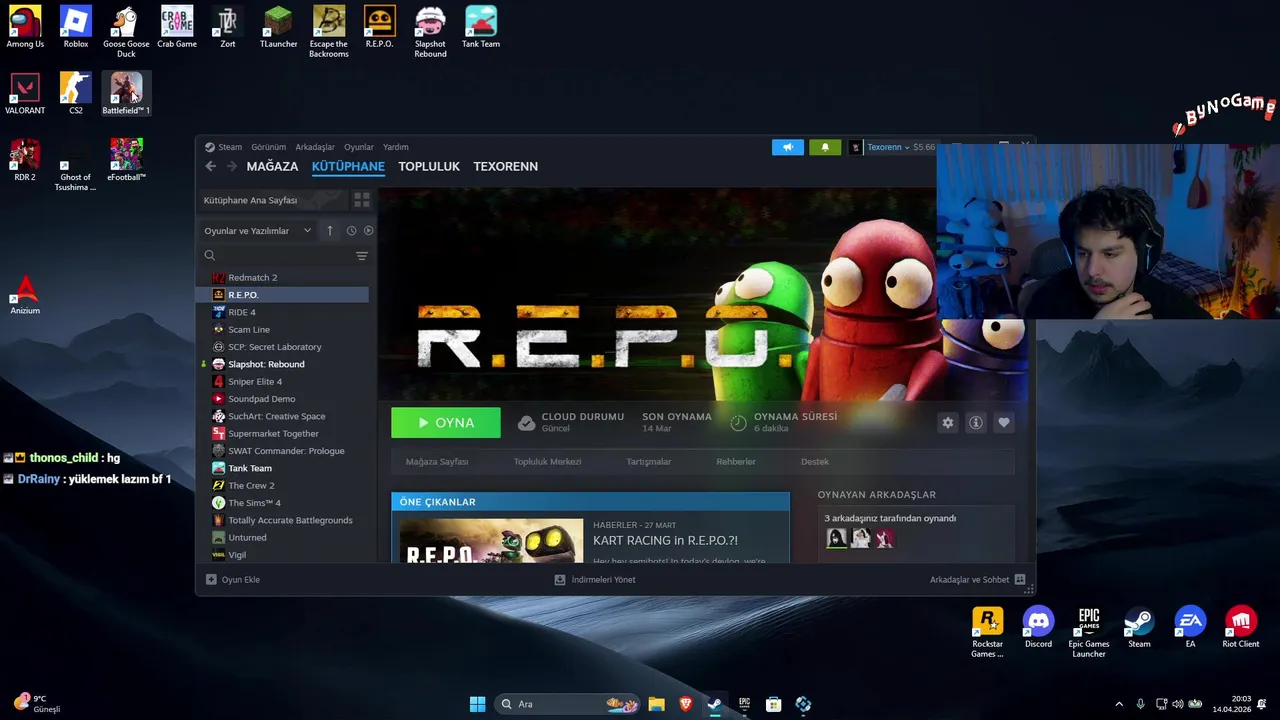
Task: Select the CS2 desktop icon
Action: 76,94
